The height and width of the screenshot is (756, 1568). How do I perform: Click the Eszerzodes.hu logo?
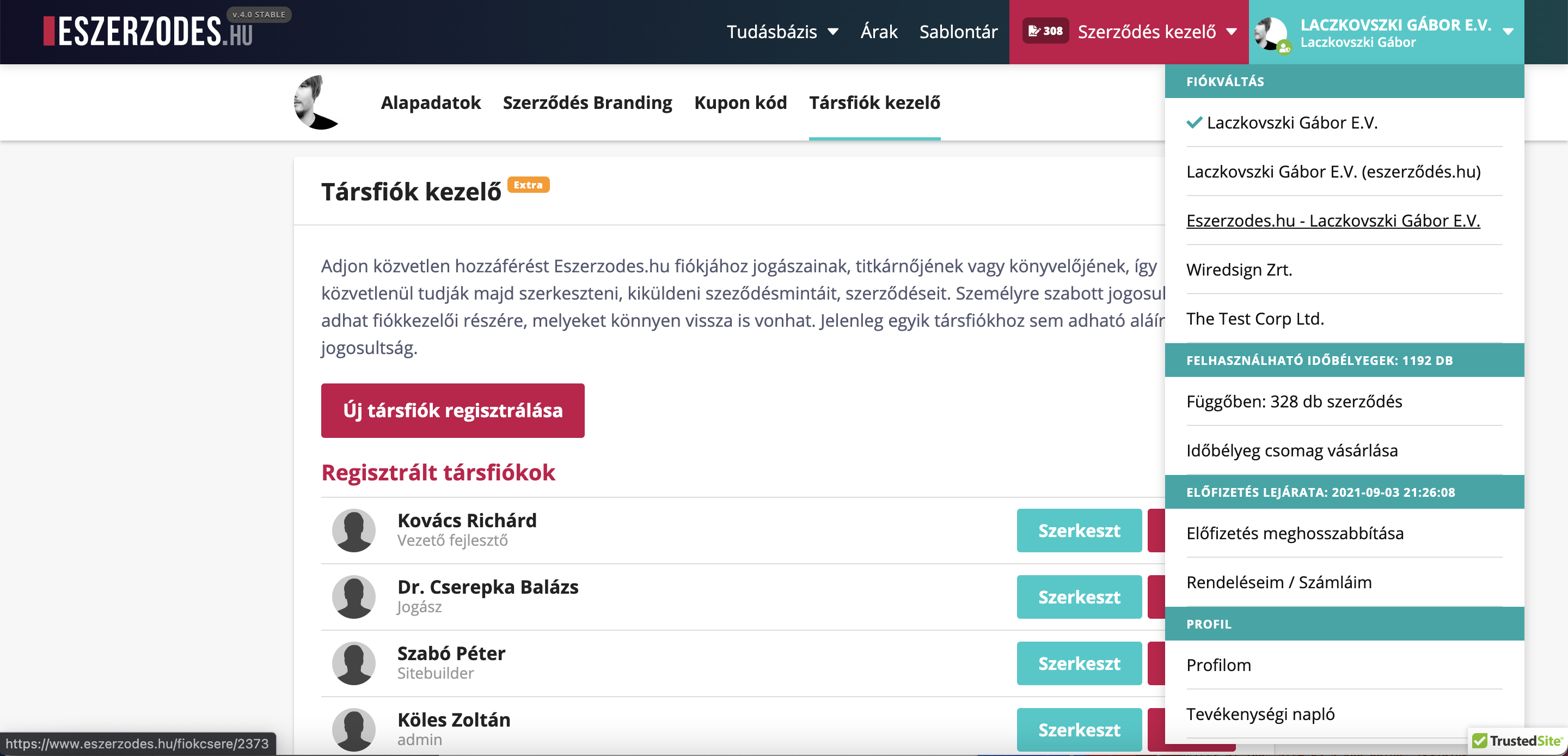coord(149,32)
